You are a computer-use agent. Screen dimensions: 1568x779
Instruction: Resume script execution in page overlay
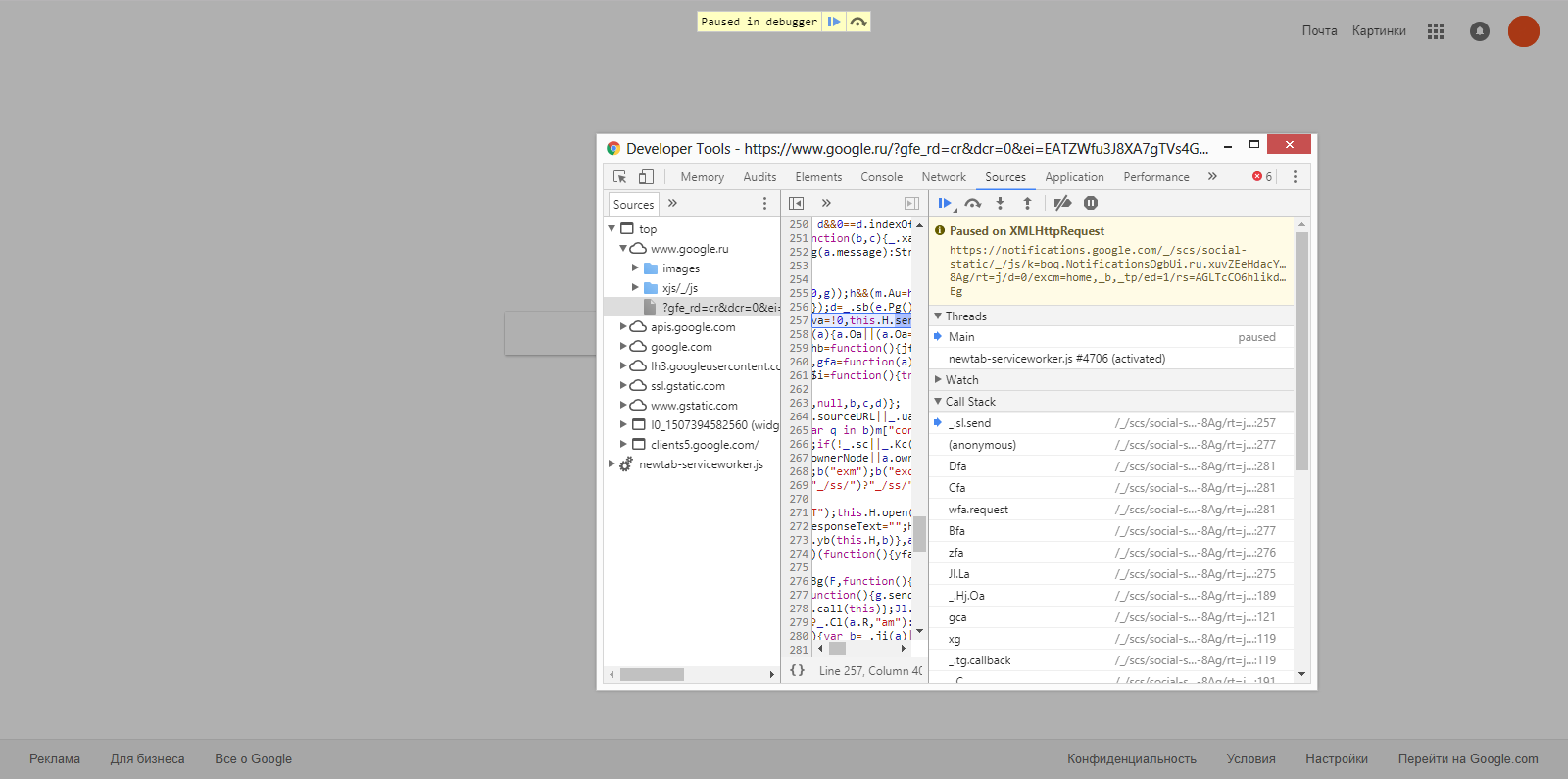(833, 22)
